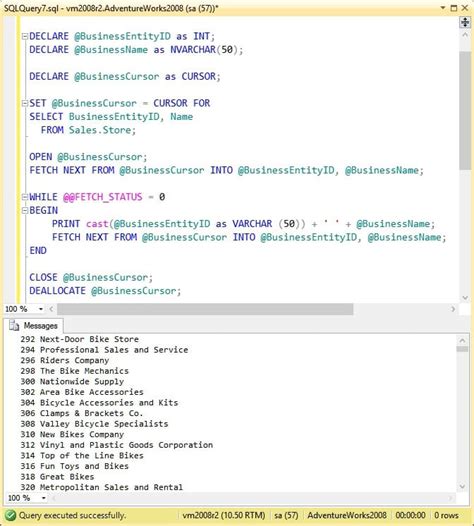The width and height of the screenshot is (474, 526).
Task: Click the '310 New Bikes Company' line
Action: [x=72, y=434]
